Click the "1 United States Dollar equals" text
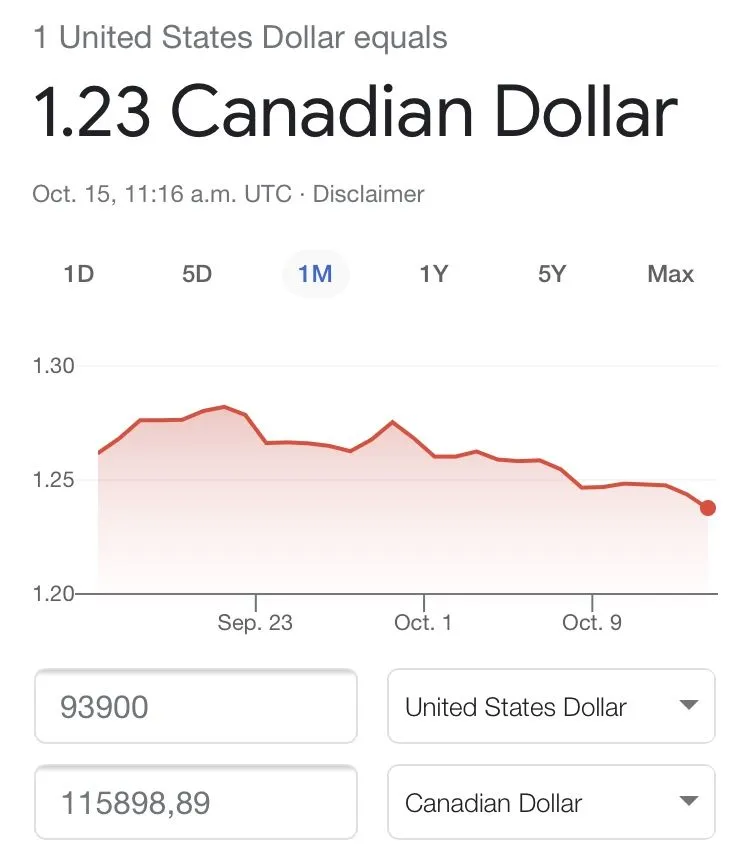Image resolution: width=750 pixels, height=854 pixels. point(240,39)
